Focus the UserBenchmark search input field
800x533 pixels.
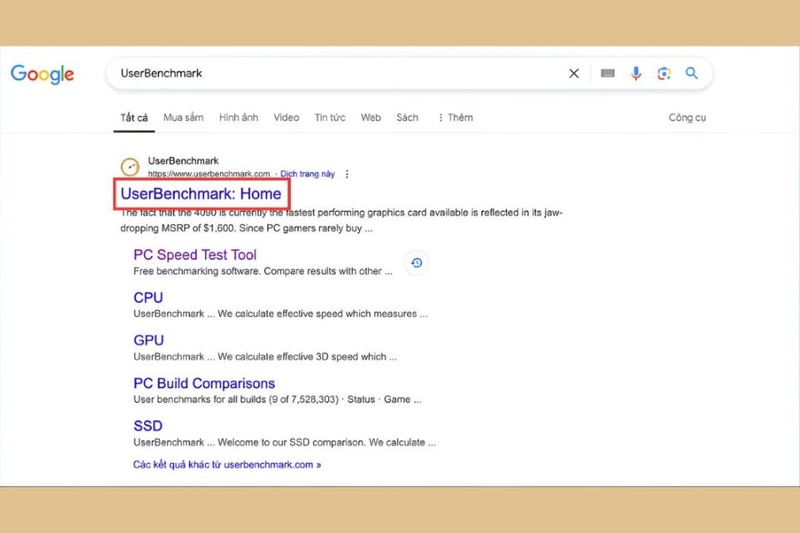[x=339, y=73]
